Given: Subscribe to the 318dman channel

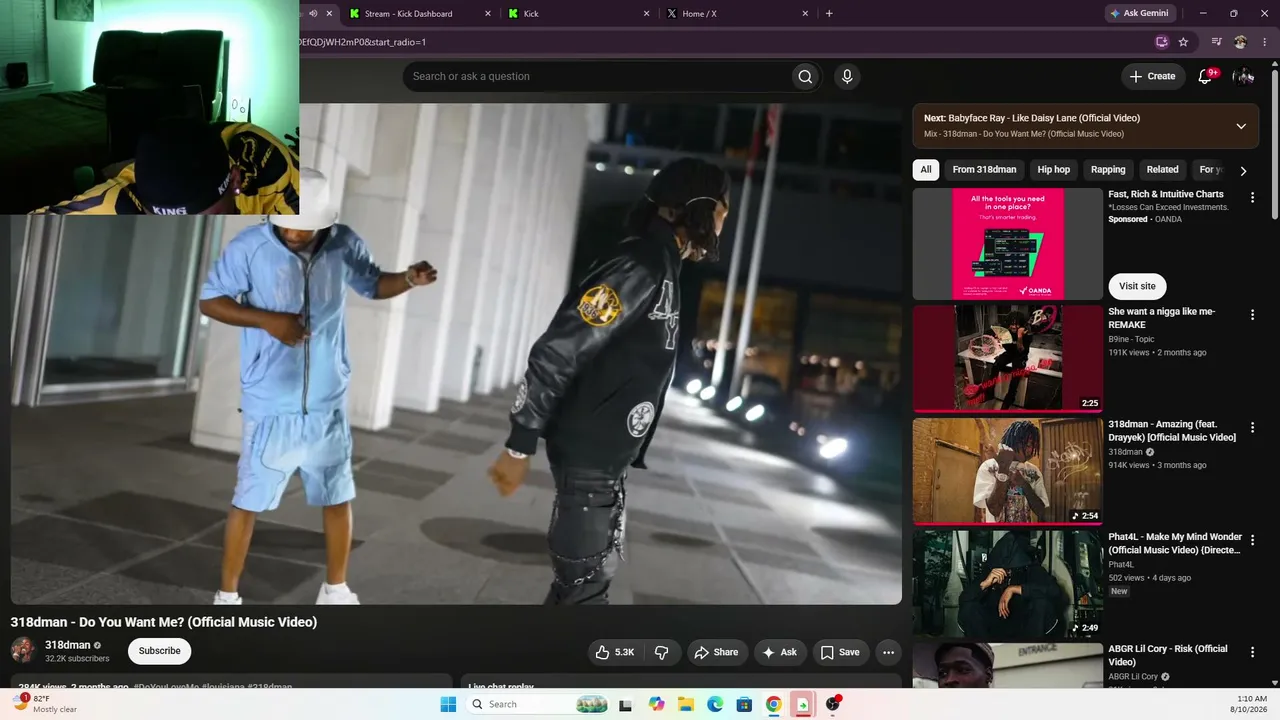Looking at the screenshot, I should (160, 651).
